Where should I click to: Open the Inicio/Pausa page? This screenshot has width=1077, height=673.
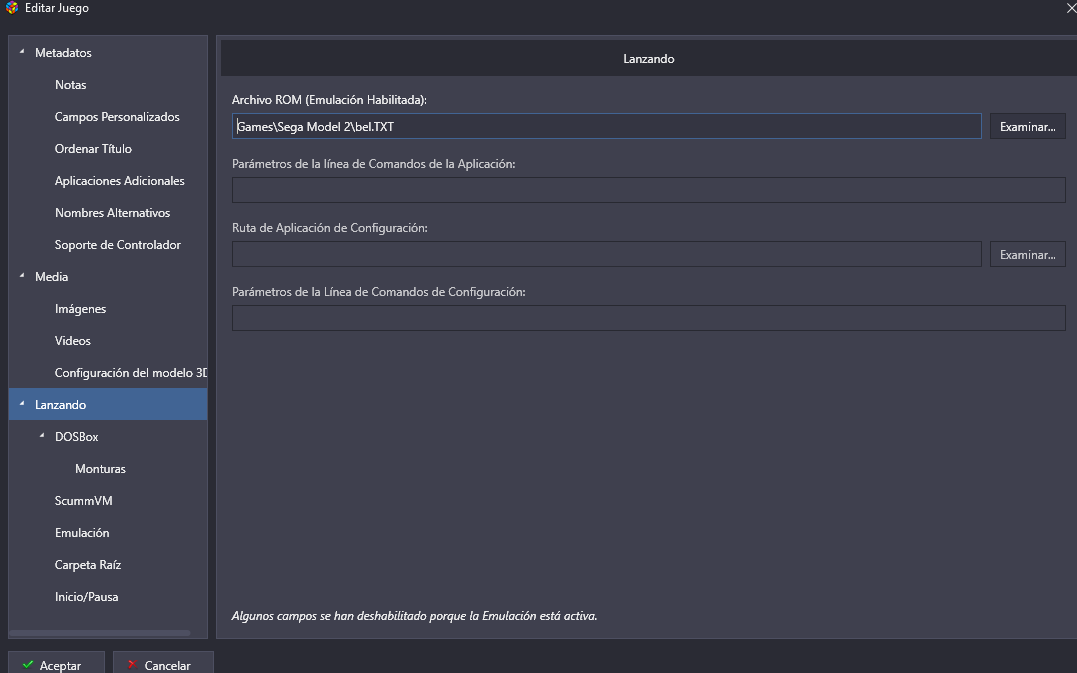(x=87, y=597)
